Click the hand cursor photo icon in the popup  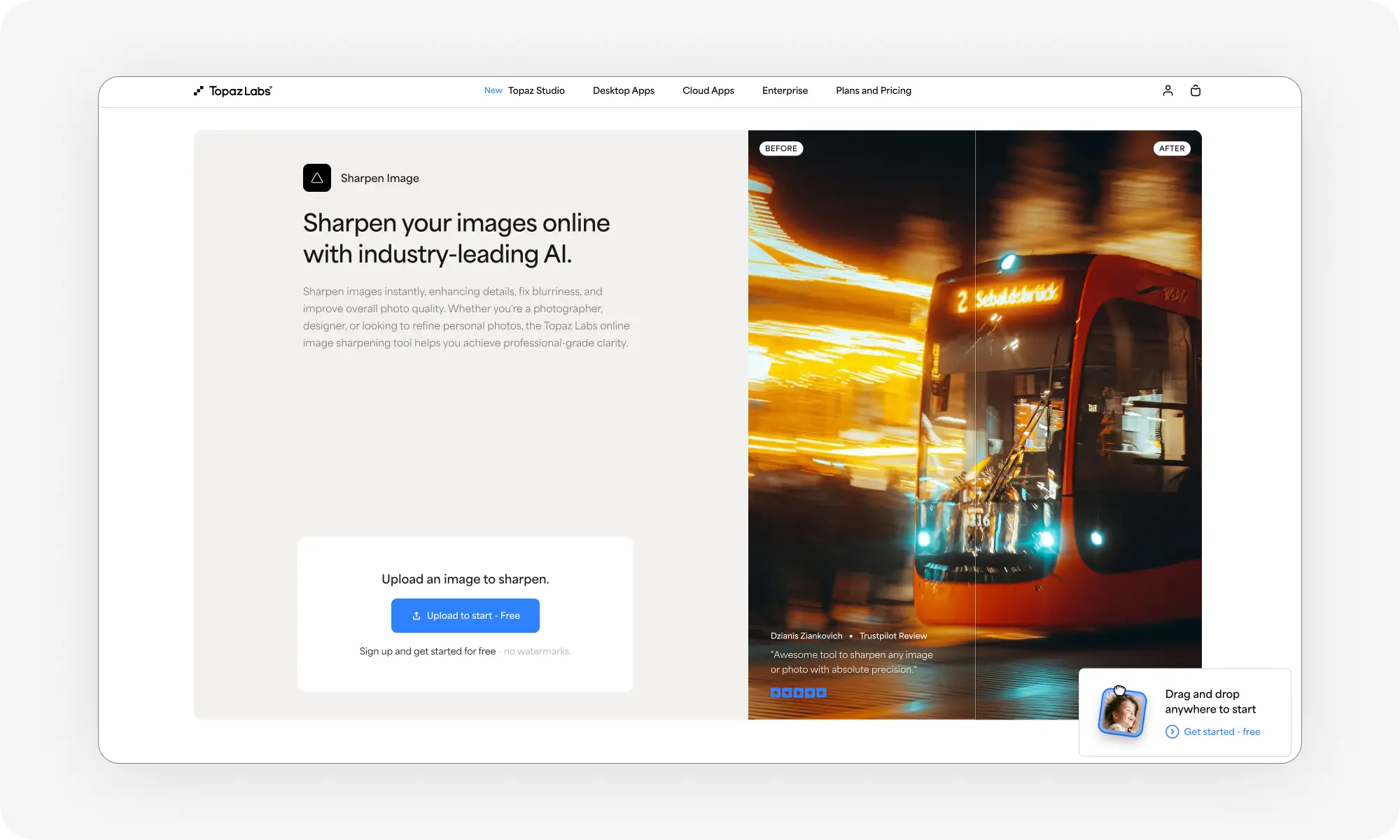tap(1120, 689)
